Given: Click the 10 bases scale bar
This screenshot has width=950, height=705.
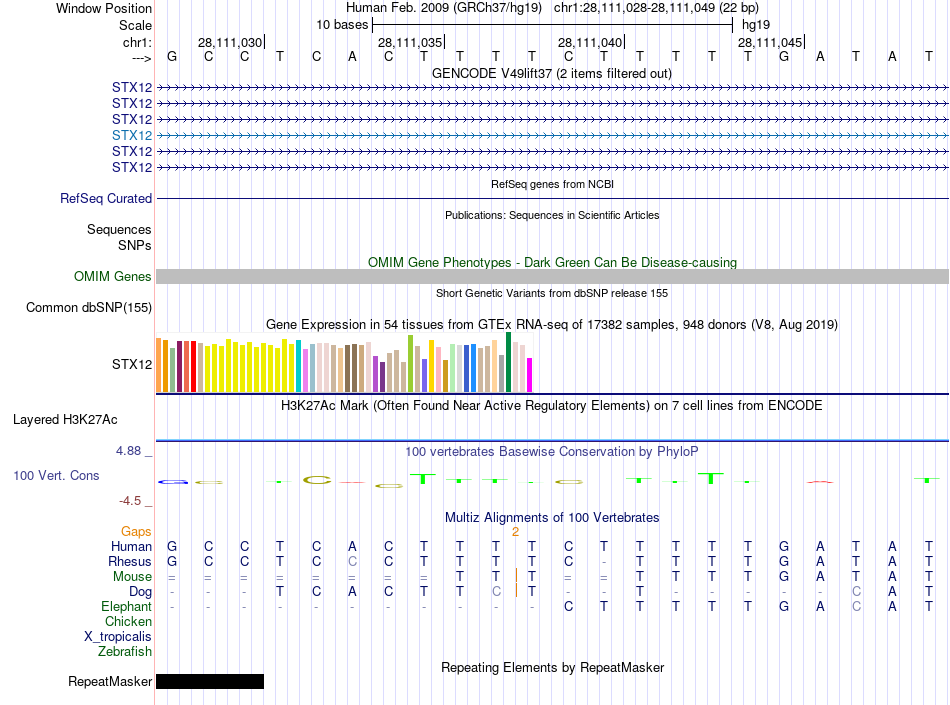Looking at the screenshot, I should [x=552, y=24].
